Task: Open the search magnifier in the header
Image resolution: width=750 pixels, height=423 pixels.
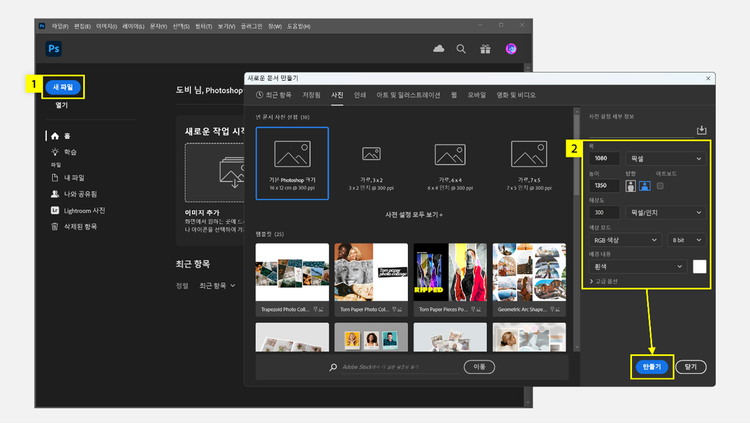Action: tap(461, 49)
